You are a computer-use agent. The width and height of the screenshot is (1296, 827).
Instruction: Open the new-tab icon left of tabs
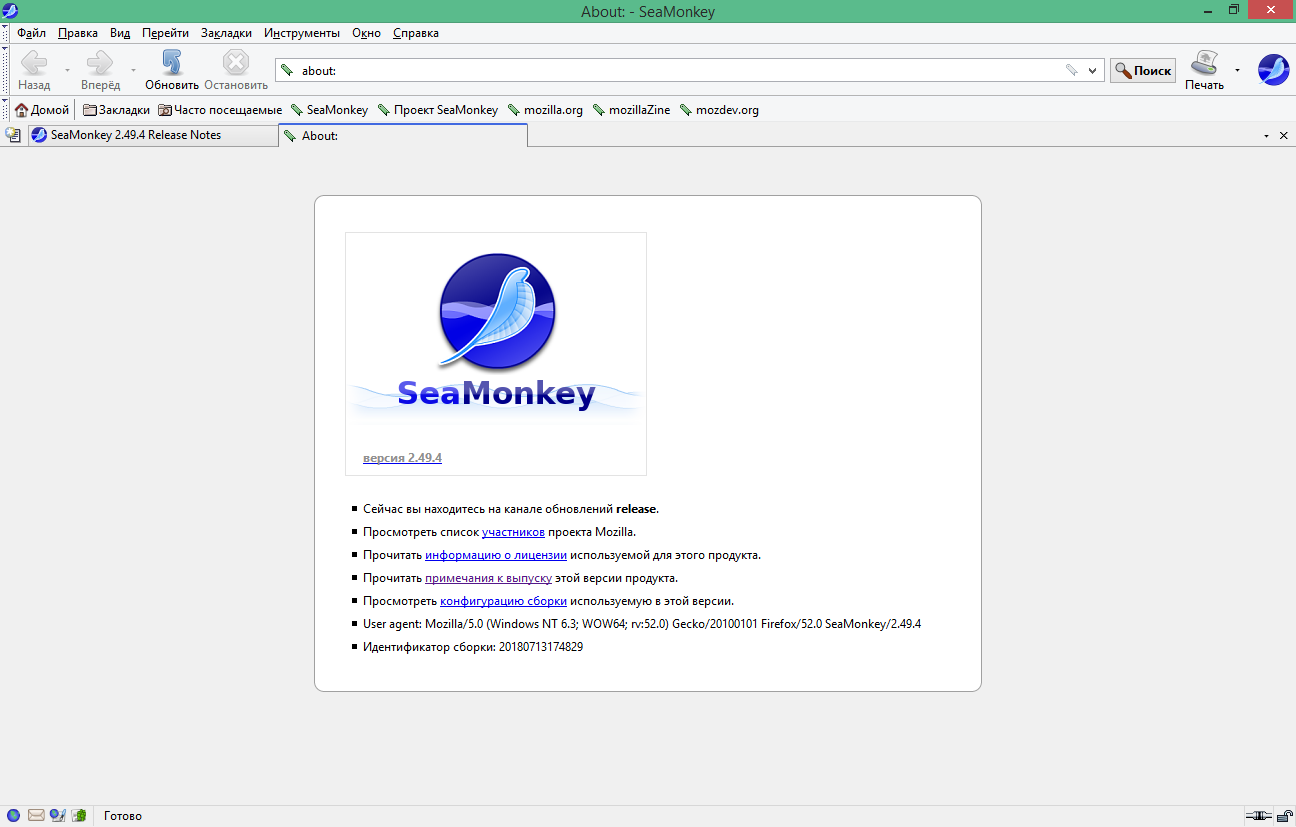click(x=13, y=135)
